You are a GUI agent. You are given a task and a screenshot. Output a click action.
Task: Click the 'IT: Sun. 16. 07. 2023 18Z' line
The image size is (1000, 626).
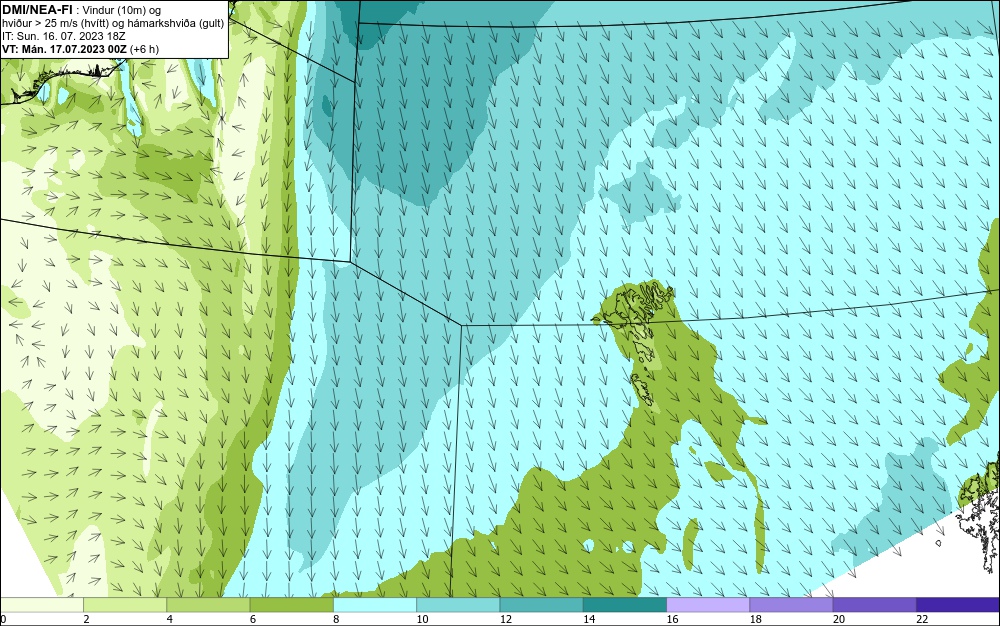[64, 36]
